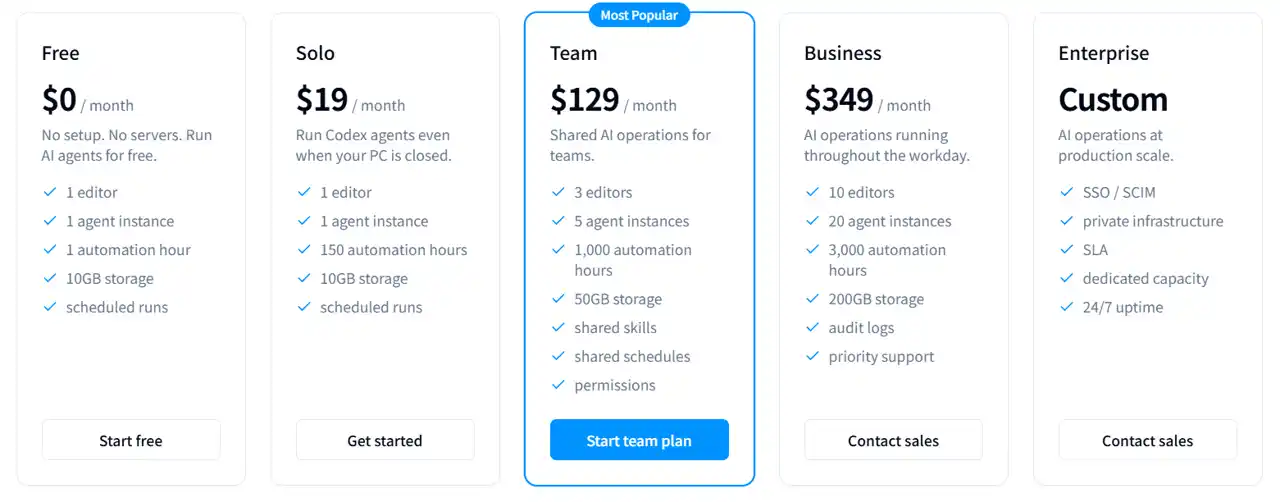
Task: Click the Start free button
Action: tap(131, 440)
